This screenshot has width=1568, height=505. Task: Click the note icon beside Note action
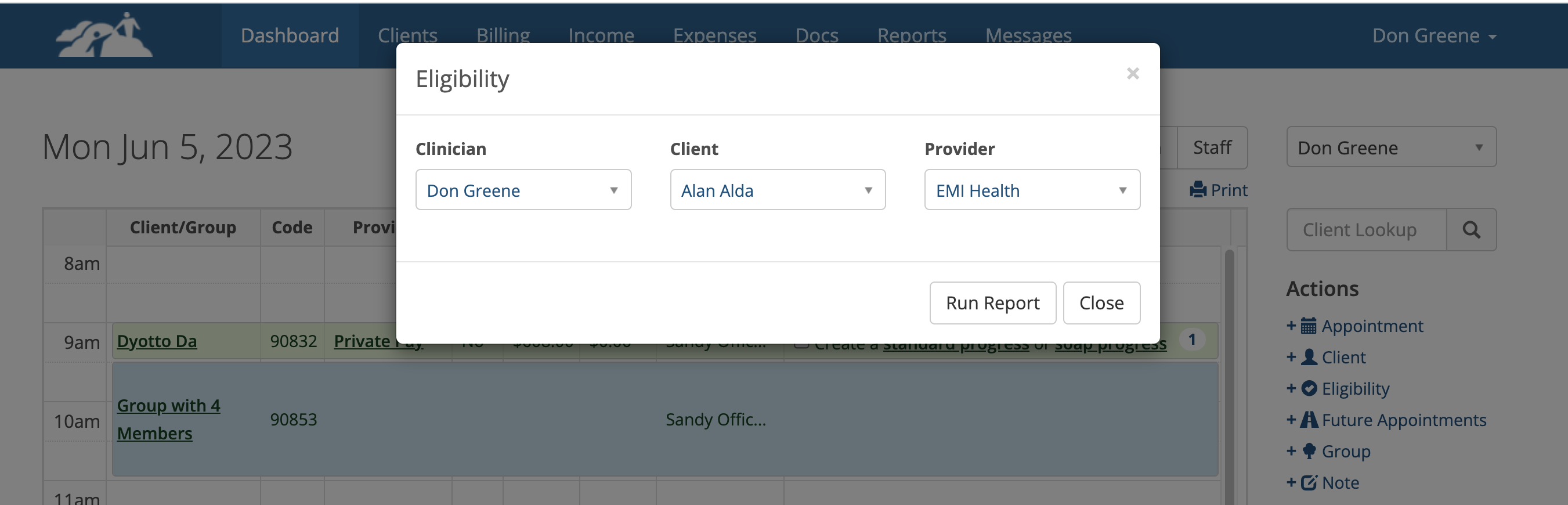coord(1308,482)
